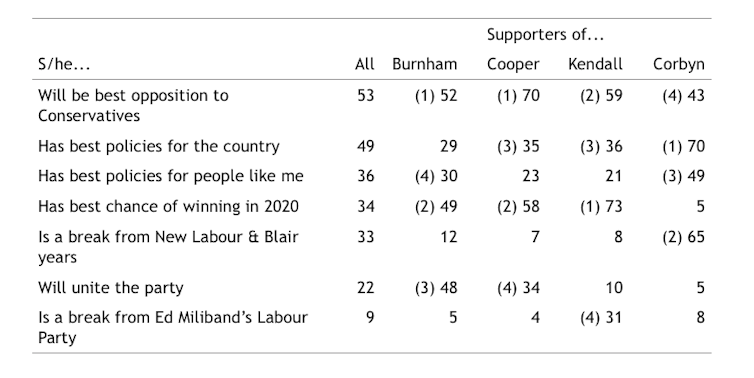Viewport: 754px width, 378px height.
Task: Click the '(3) 48' cell under Burnham
Action: [436, 288]
